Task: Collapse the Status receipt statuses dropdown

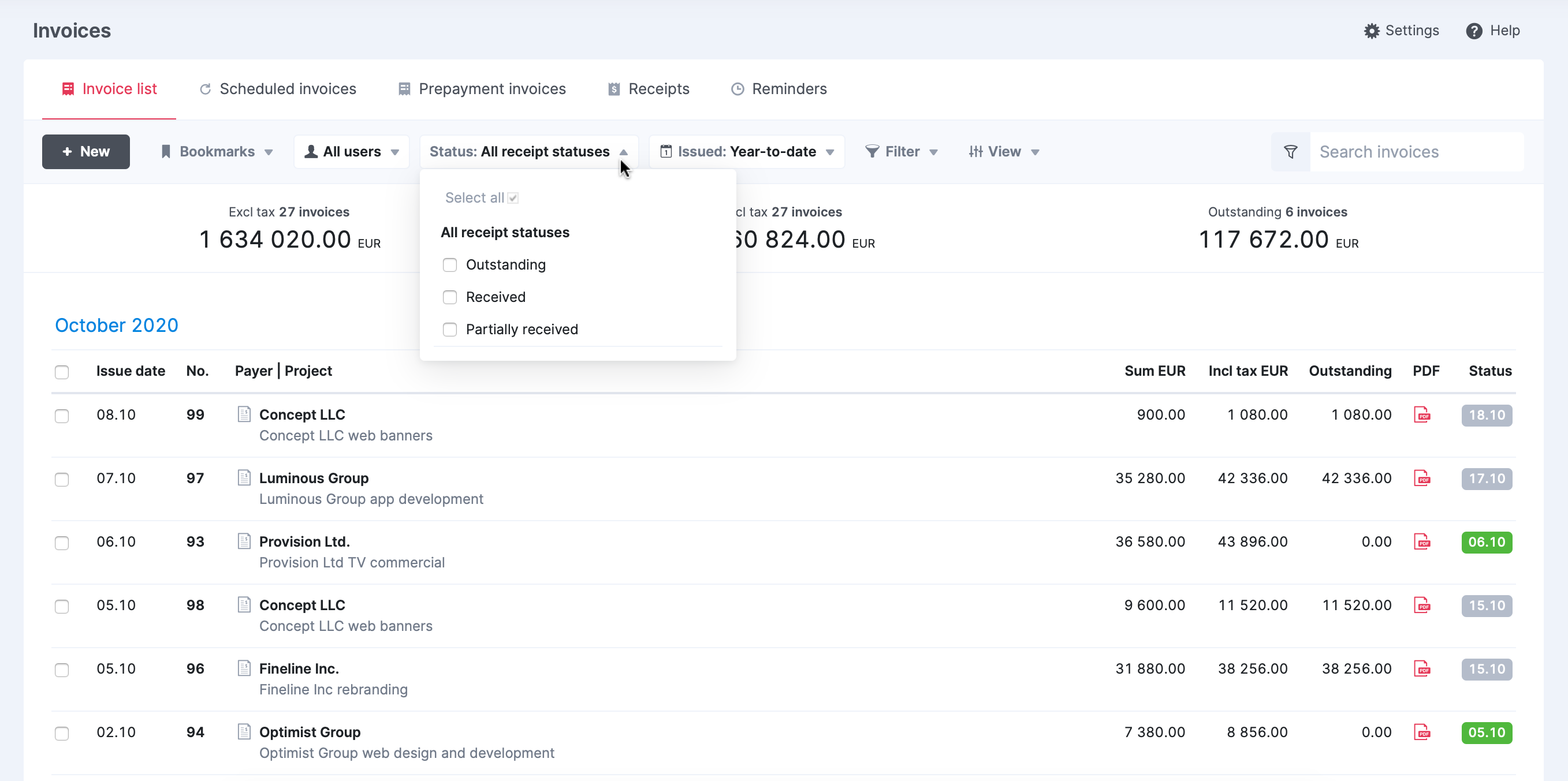Action: [528, 151]
